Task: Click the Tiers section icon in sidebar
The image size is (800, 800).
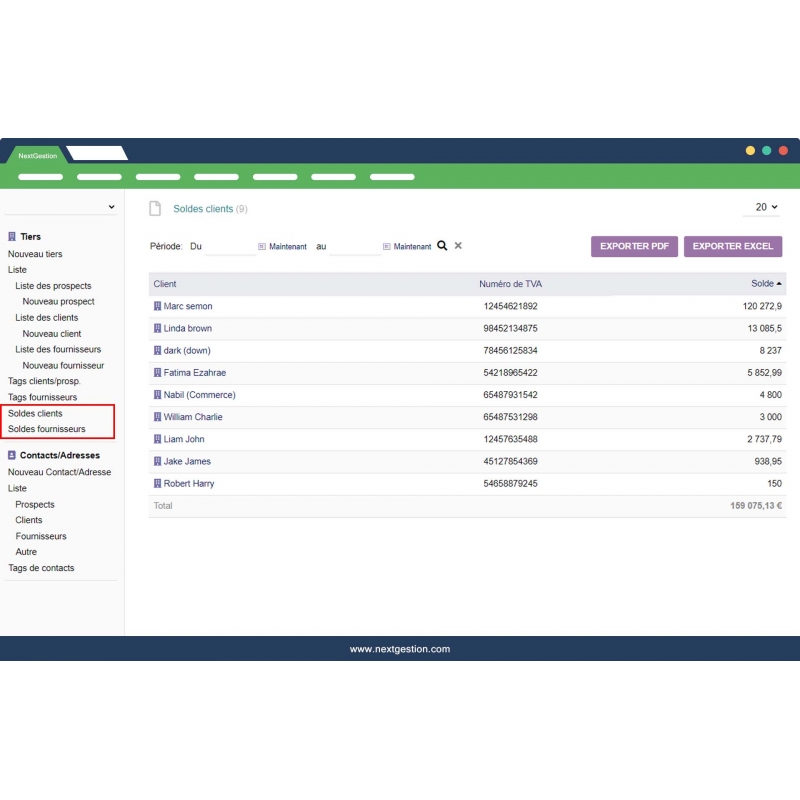Action: point(12,237)
